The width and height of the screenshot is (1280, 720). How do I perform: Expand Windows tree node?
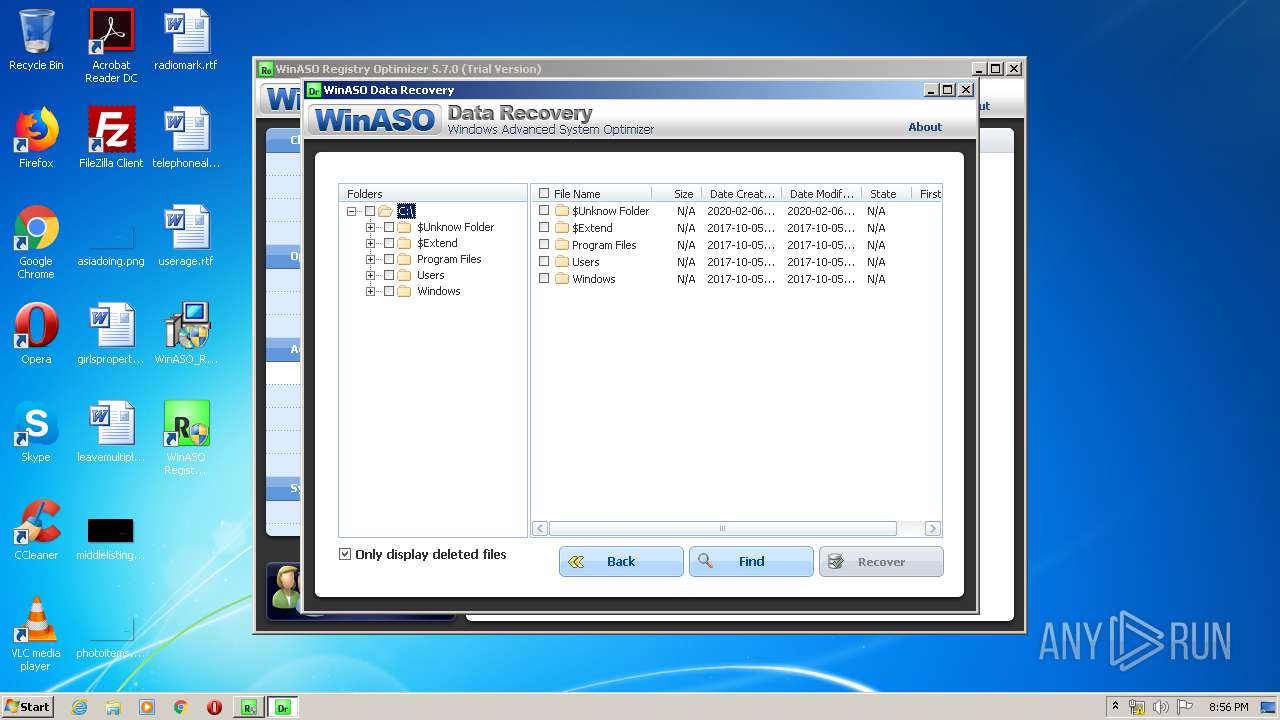(370, 291)
